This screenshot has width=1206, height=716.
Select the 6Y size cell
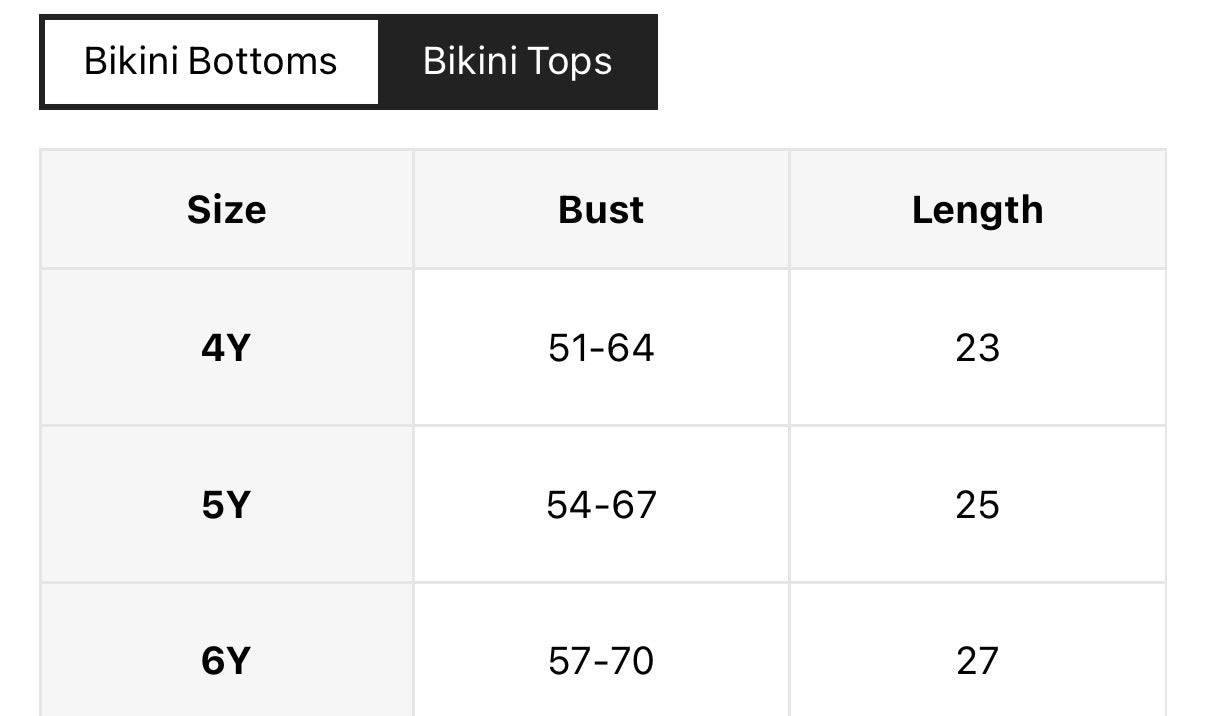coord(226,661)
